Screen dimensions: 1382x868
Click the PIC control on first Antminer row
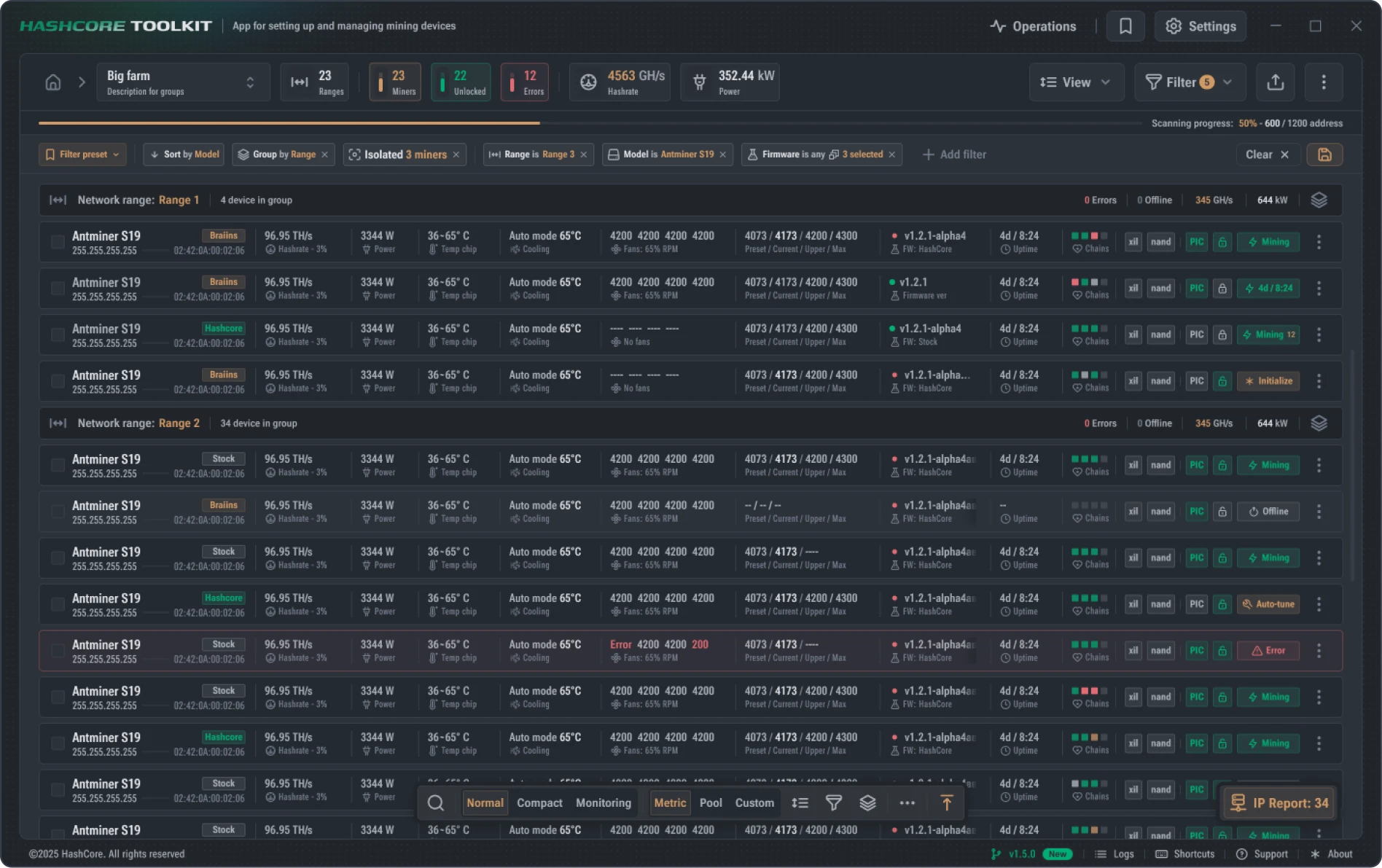(x=1196, y=241)
